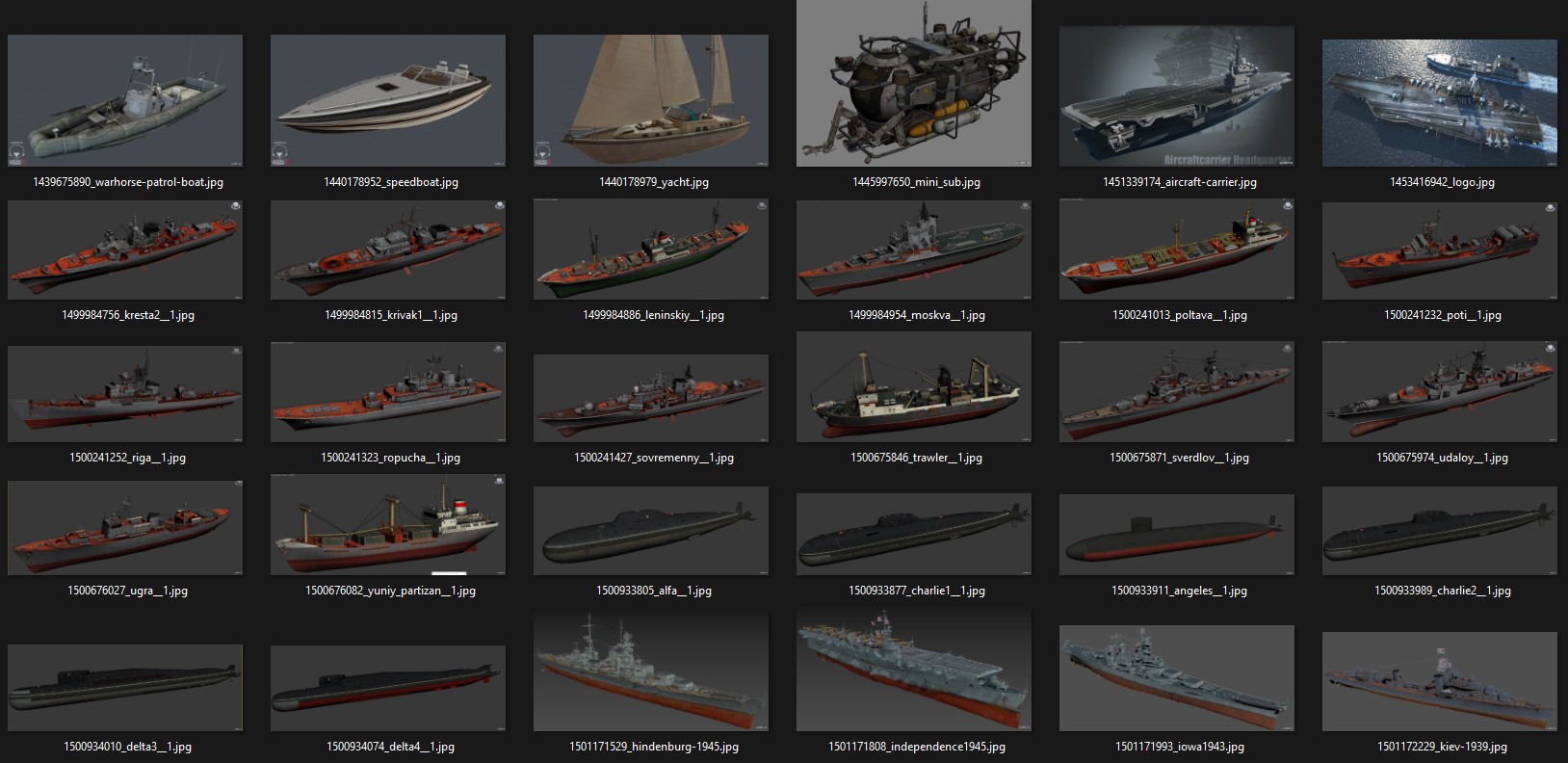Select the warhorse-patrol-boat.jpg thumbnail
The image size is (1568, 763).
click(x=125, y=101)
